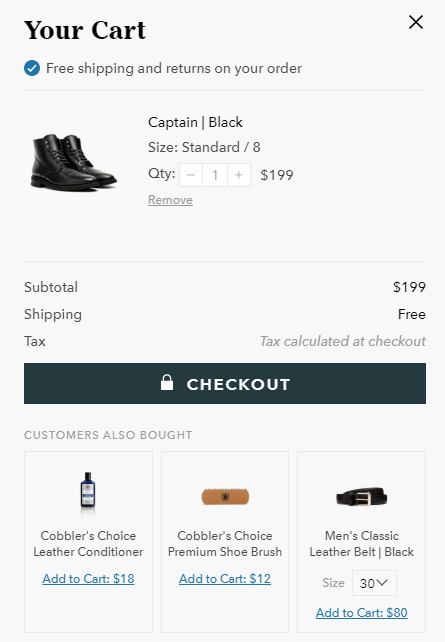Image resolution: width=445 pixels, height=642 pixels.
Task: Increase quantity with the plus button
Action: point(239,175)
